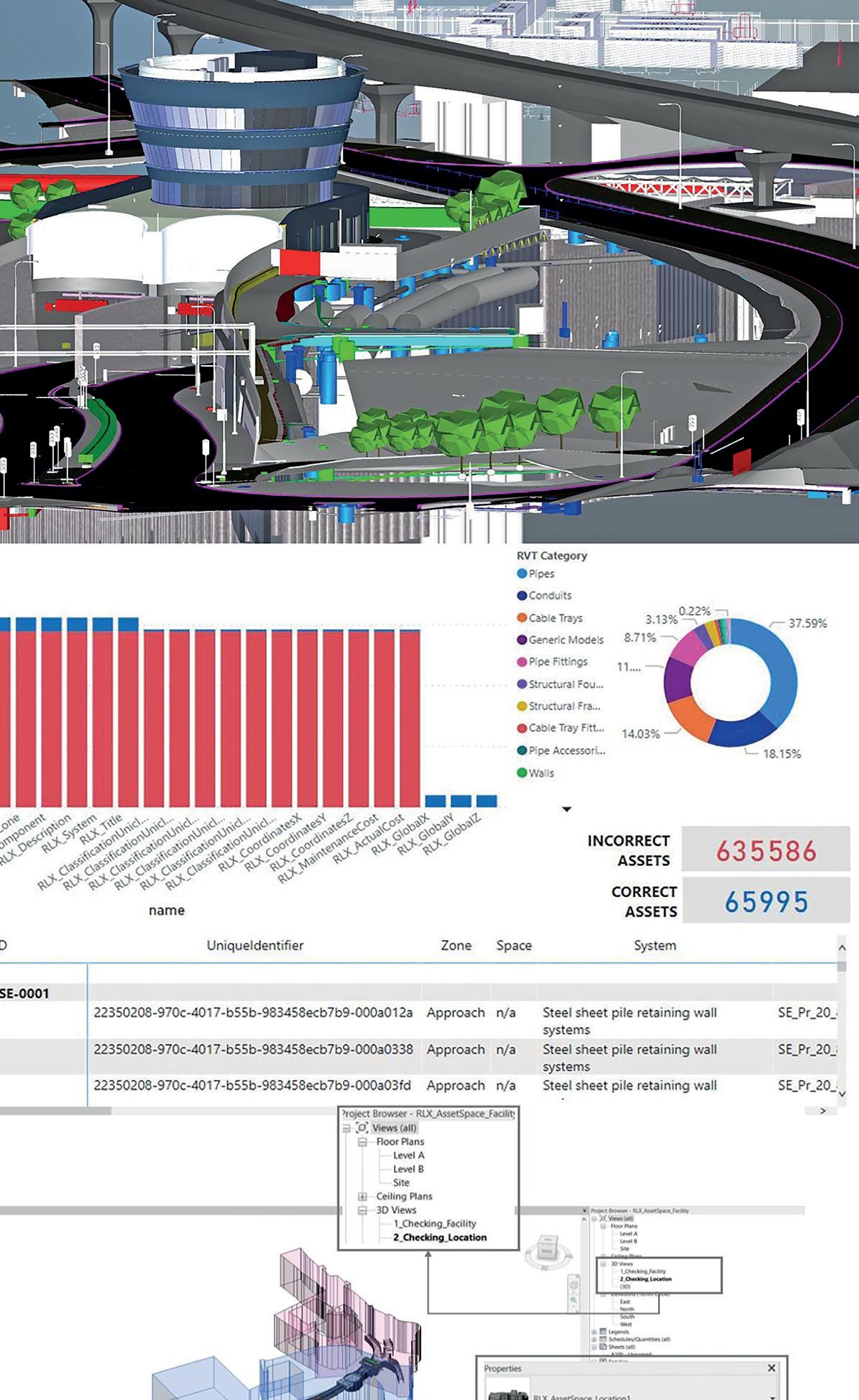This screenshot has height=1400, width=859.
Task: Select identifier cell ending in 000a0338
Action: click(x=253, y=1049)
